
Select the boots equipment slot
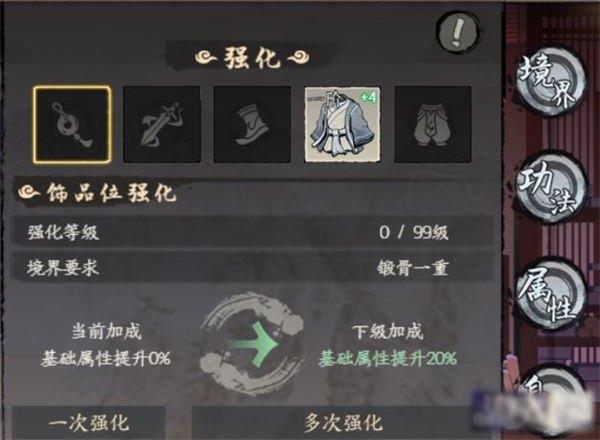coord(252,125)
